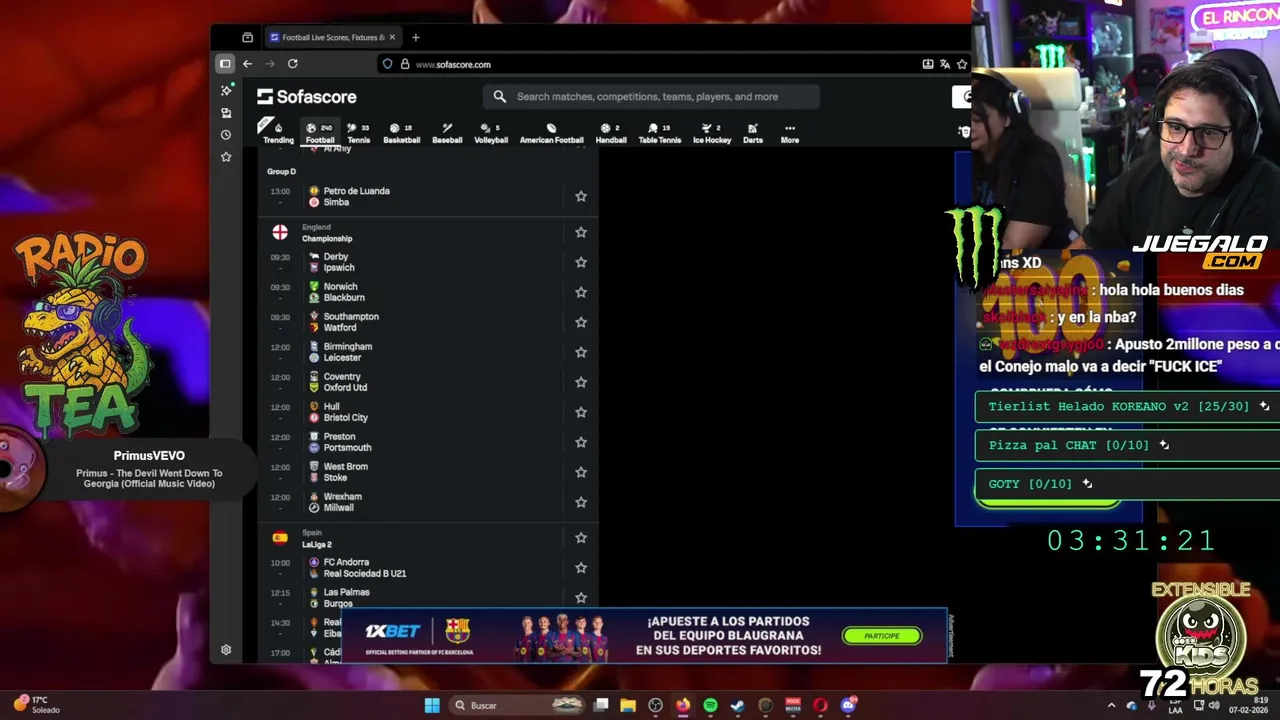Bookmark this page with the address bar star
This screenshot has height=720, width=1280.
tap(962, 64)
